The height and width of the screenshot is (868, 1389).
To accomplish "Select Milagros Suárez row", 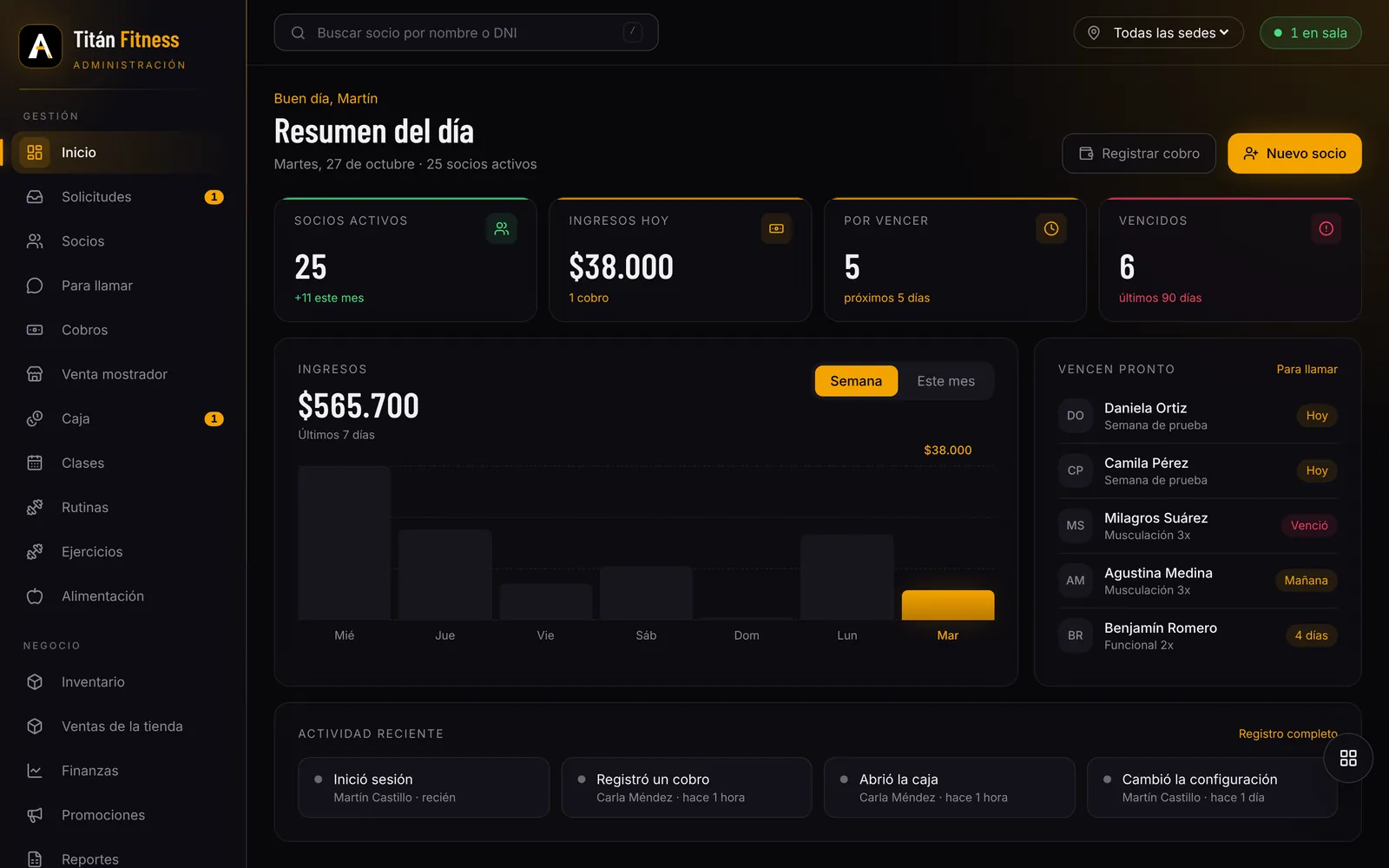I will click(x=1198, y=526).
